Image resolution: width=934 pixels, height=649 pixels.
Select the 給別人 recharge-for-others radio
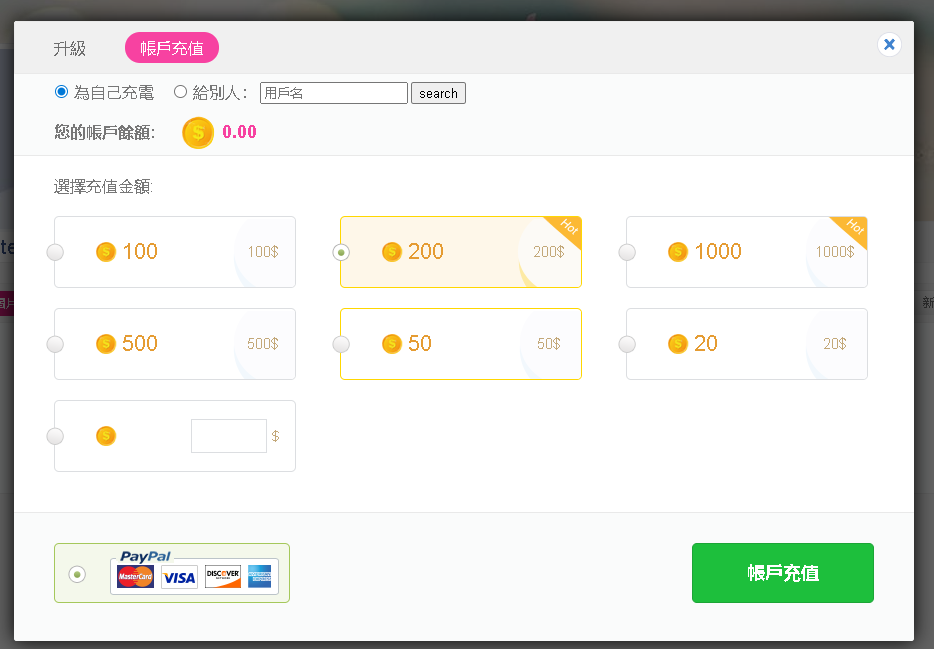point(180,92)
